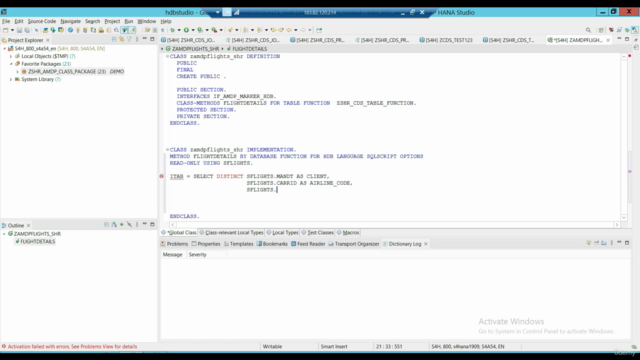Switch to the Feed Reader tab
The image size is (640, 360).
[308, 244]
